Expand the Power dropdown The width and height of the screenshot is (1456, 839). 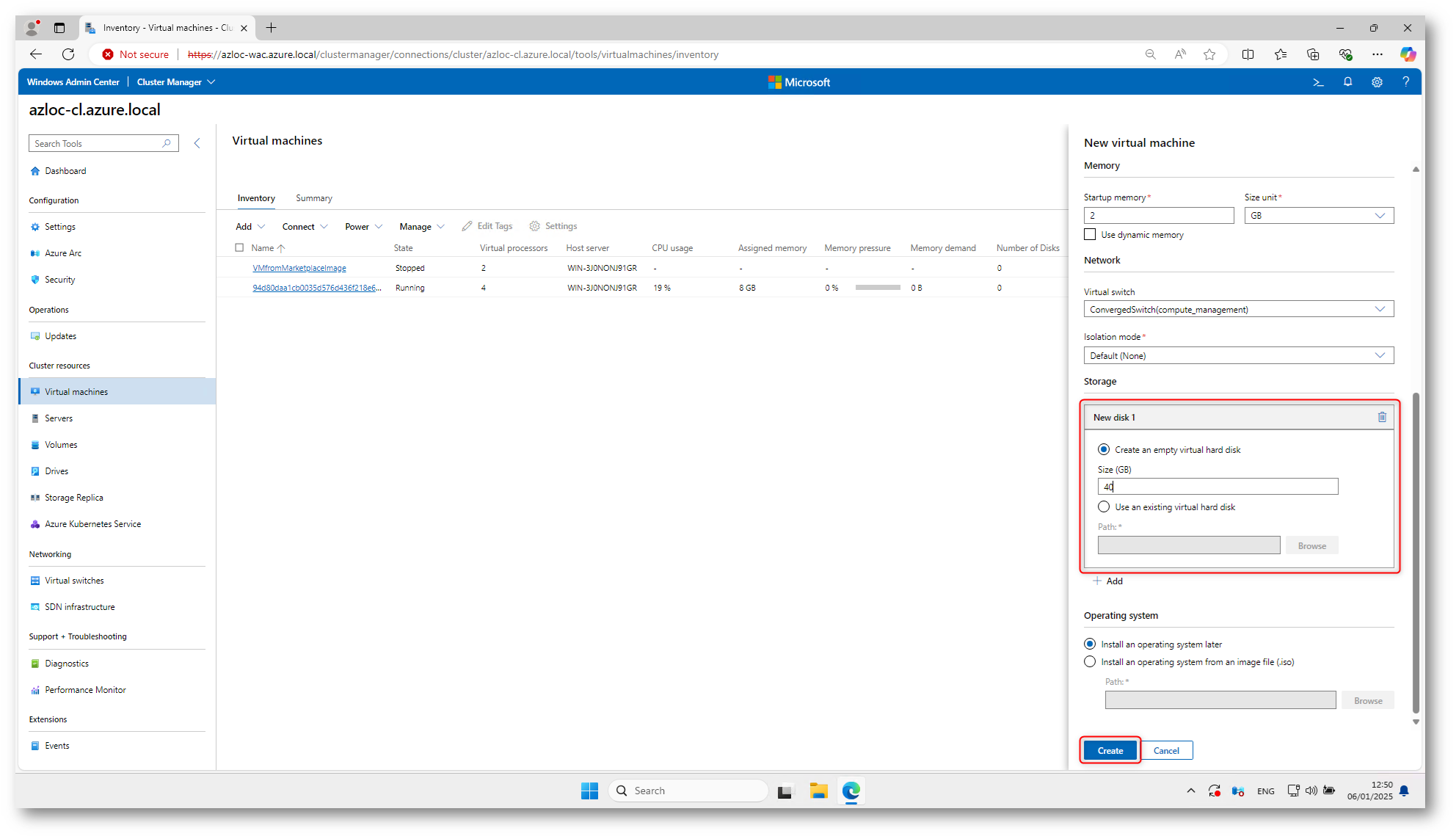point(364,227)
